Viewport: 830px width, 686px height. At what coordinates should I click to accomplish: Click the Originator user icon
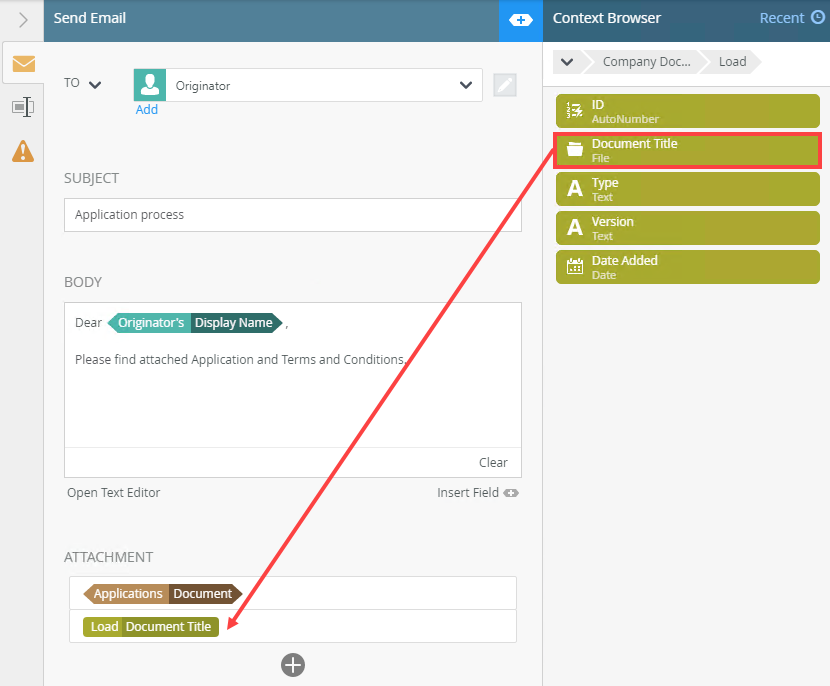tap(150, 86)
